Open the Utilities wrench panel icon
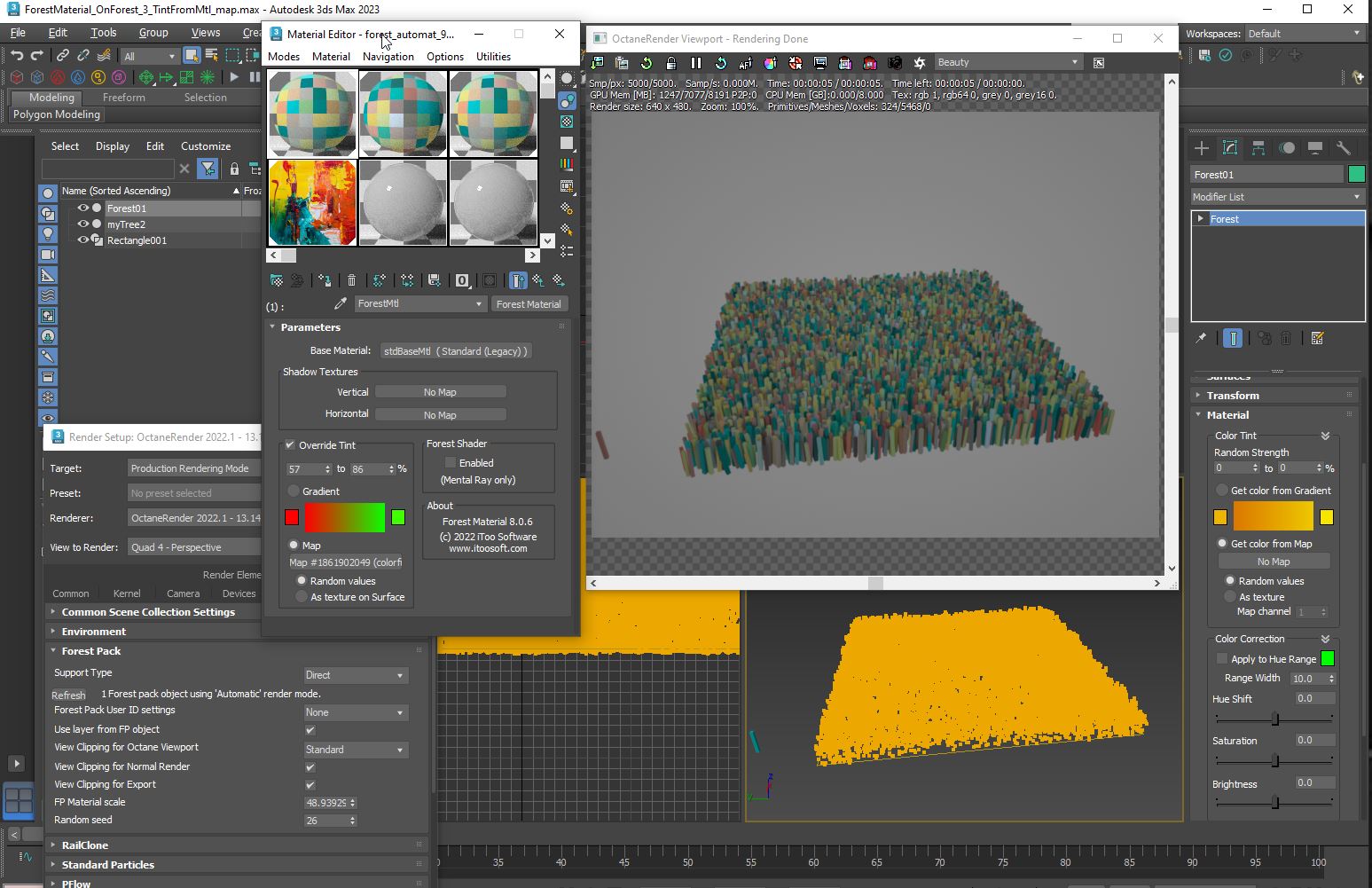The width and height of the screenshot is (1372, 888). 1344,148
